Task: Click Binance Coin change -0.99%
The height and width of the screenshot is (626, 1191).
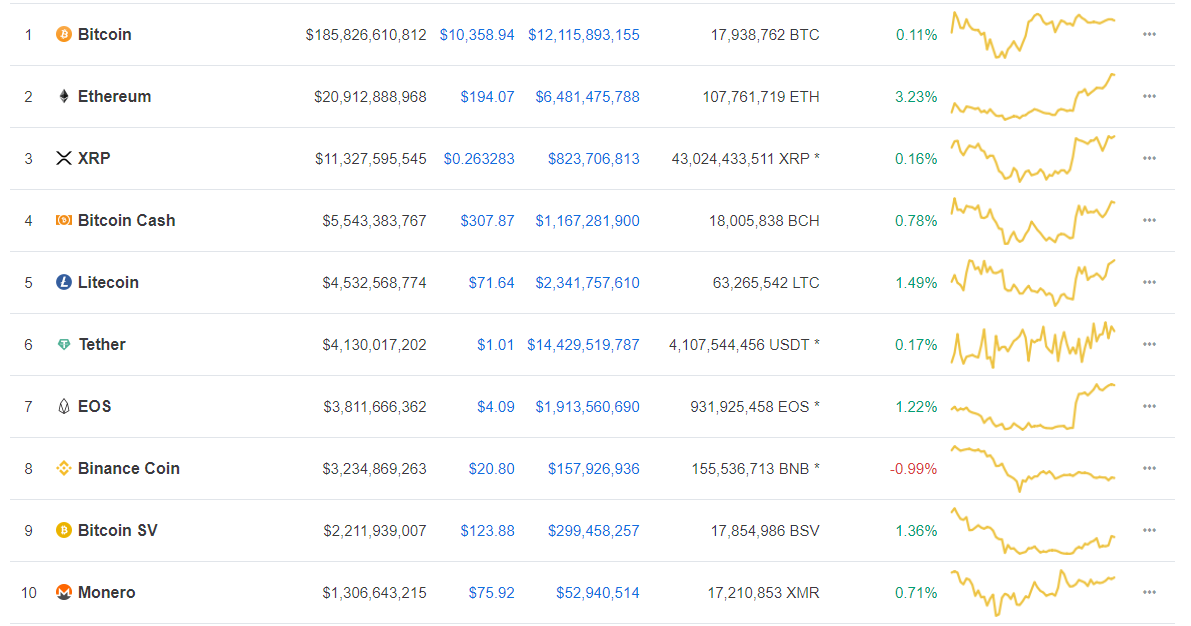Action: click(x=914, y=469)
